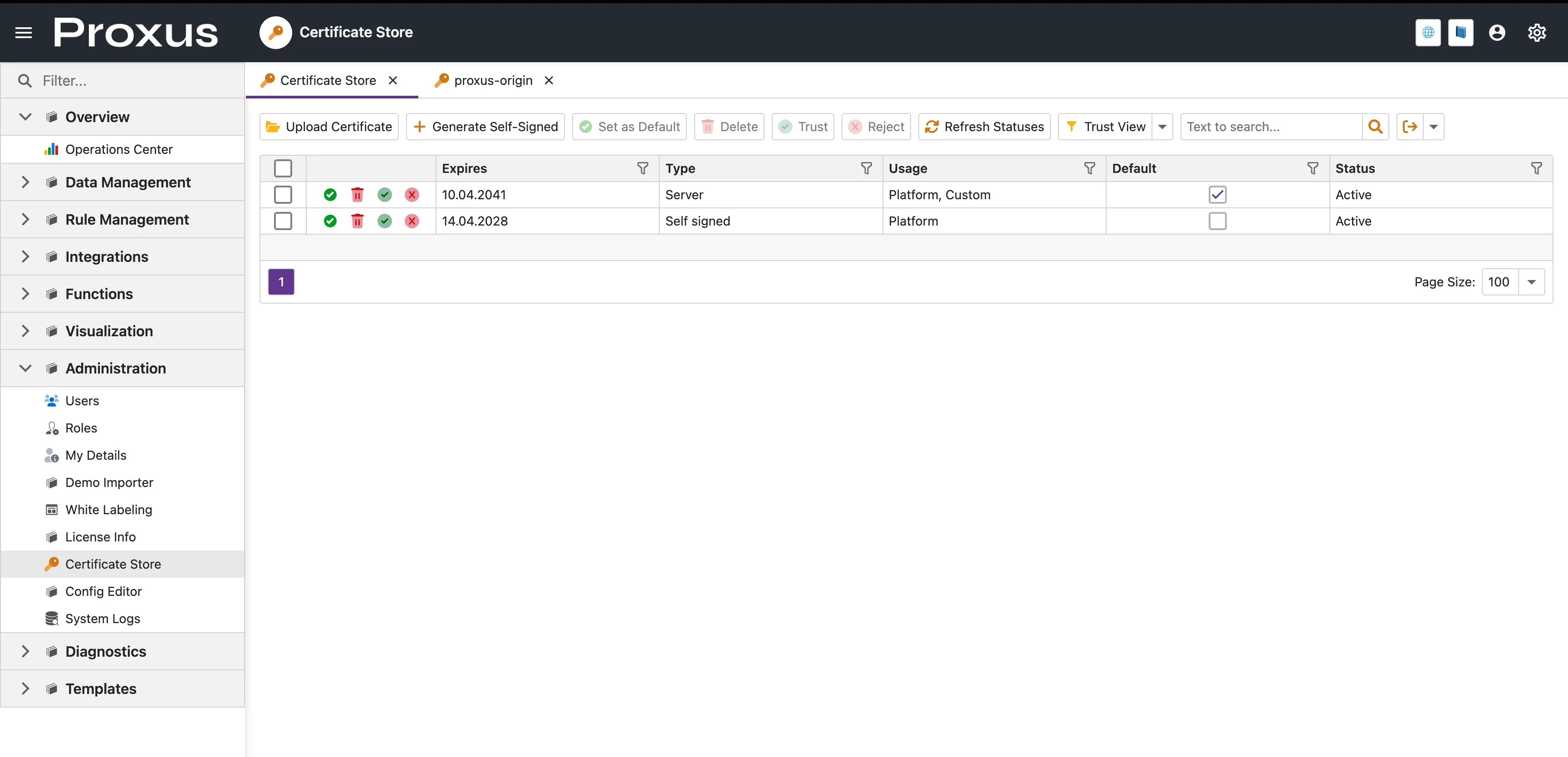
Task: Open the user account profile icon
Action: pos(1497,32)
